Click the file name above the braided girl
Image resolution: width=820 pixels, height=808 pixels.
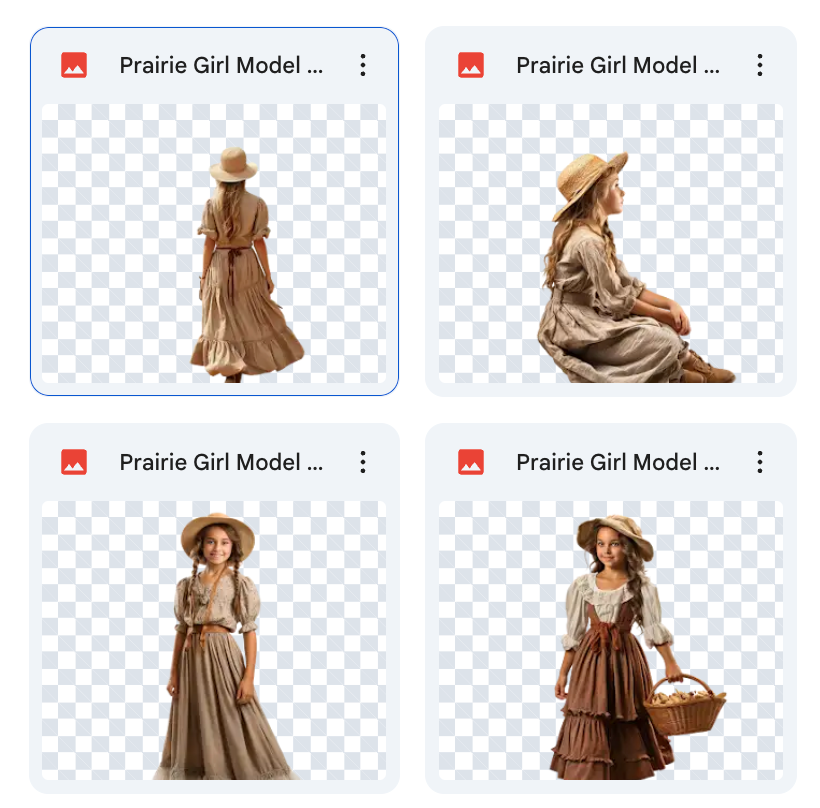pos(221,462)
